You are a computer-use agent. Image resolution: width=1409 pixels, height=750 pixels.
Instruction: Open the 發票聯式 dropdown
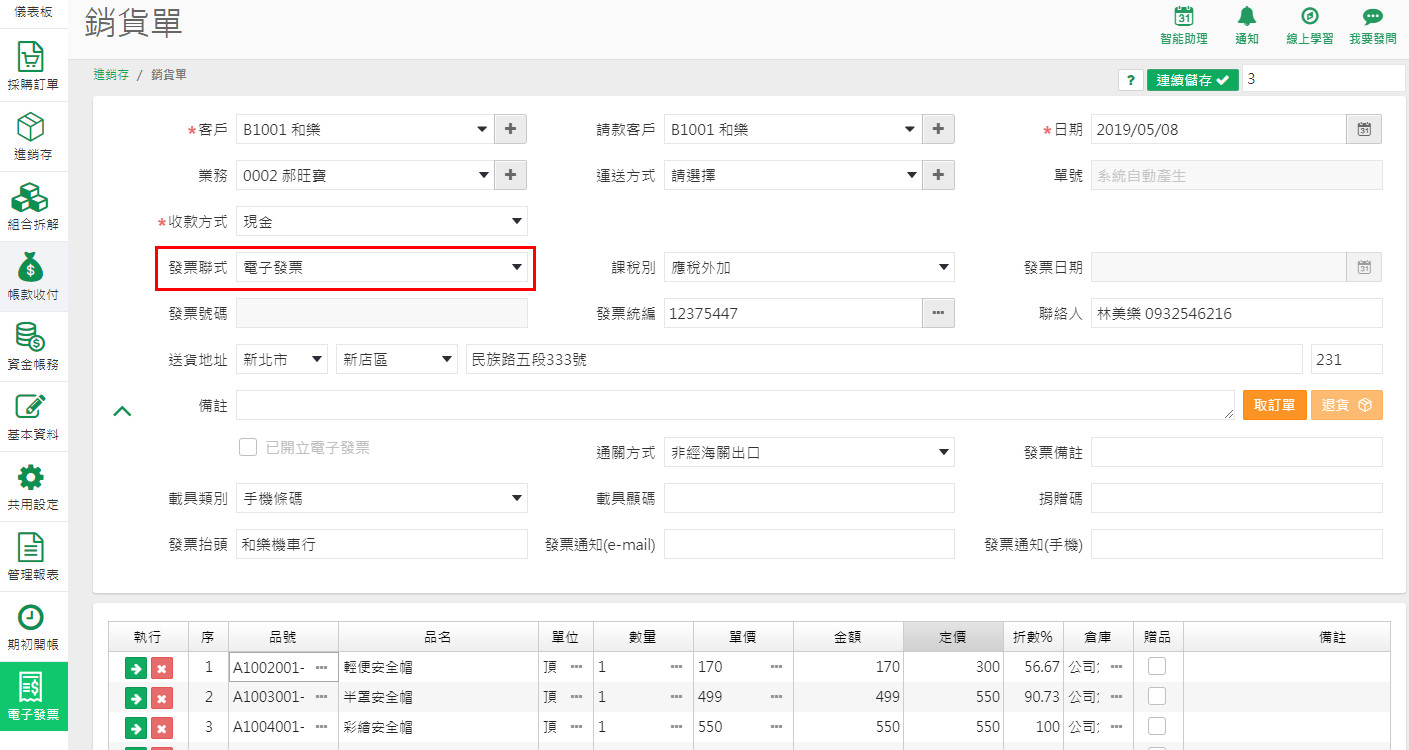click(x=382, y=267)
